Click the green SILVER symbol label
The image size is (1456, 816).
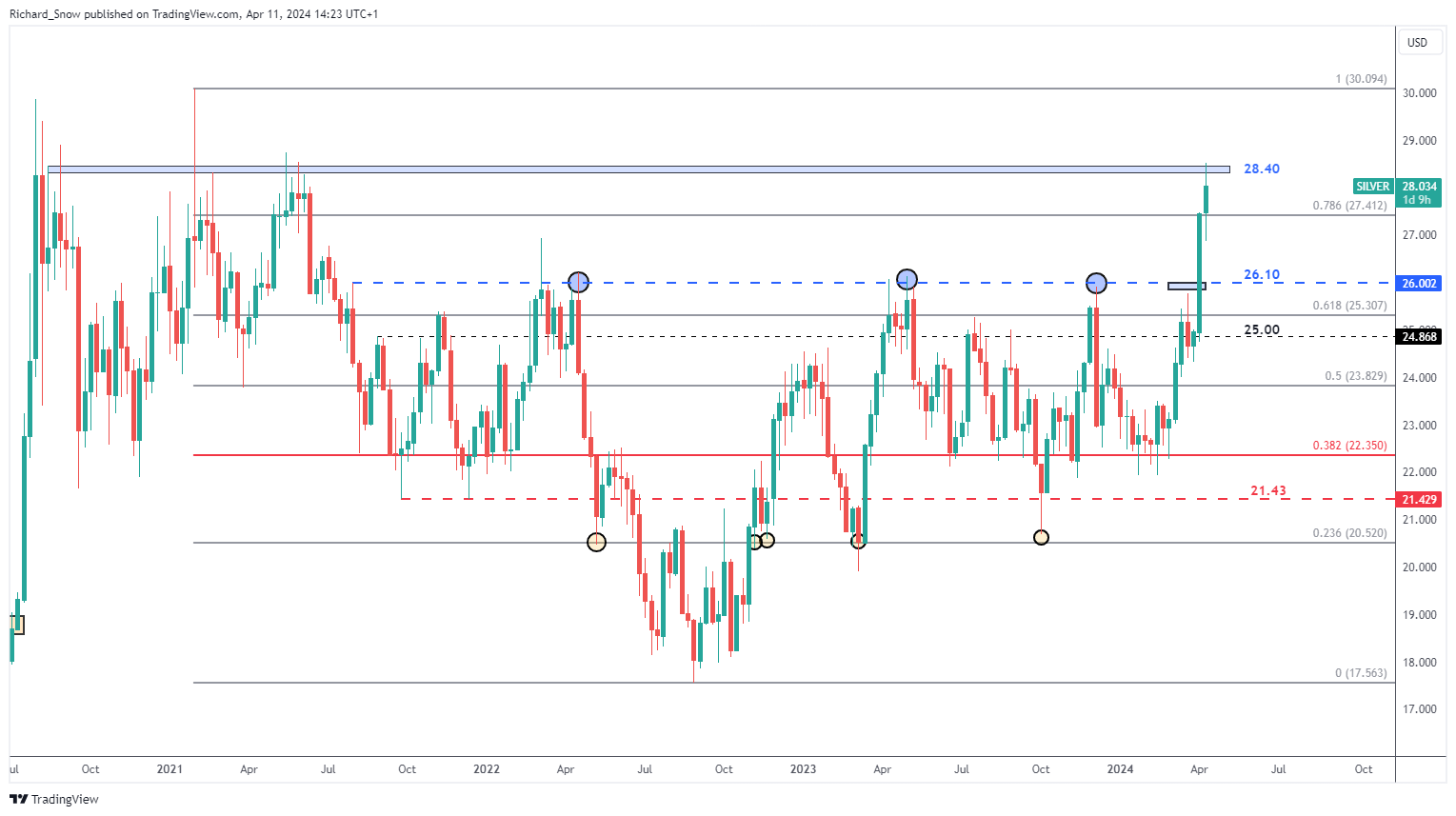pos(1373,187)
